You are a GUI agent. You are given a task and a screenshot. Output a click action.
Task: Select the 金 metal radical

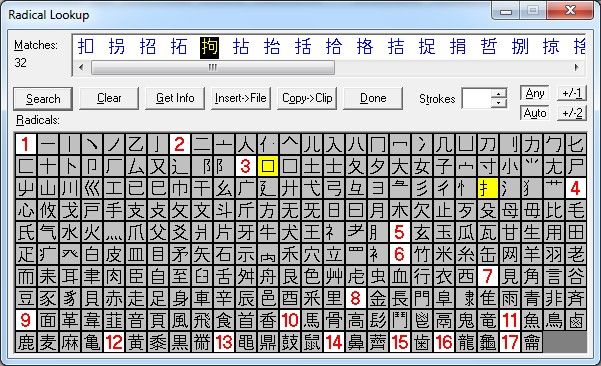click(378, 298)
